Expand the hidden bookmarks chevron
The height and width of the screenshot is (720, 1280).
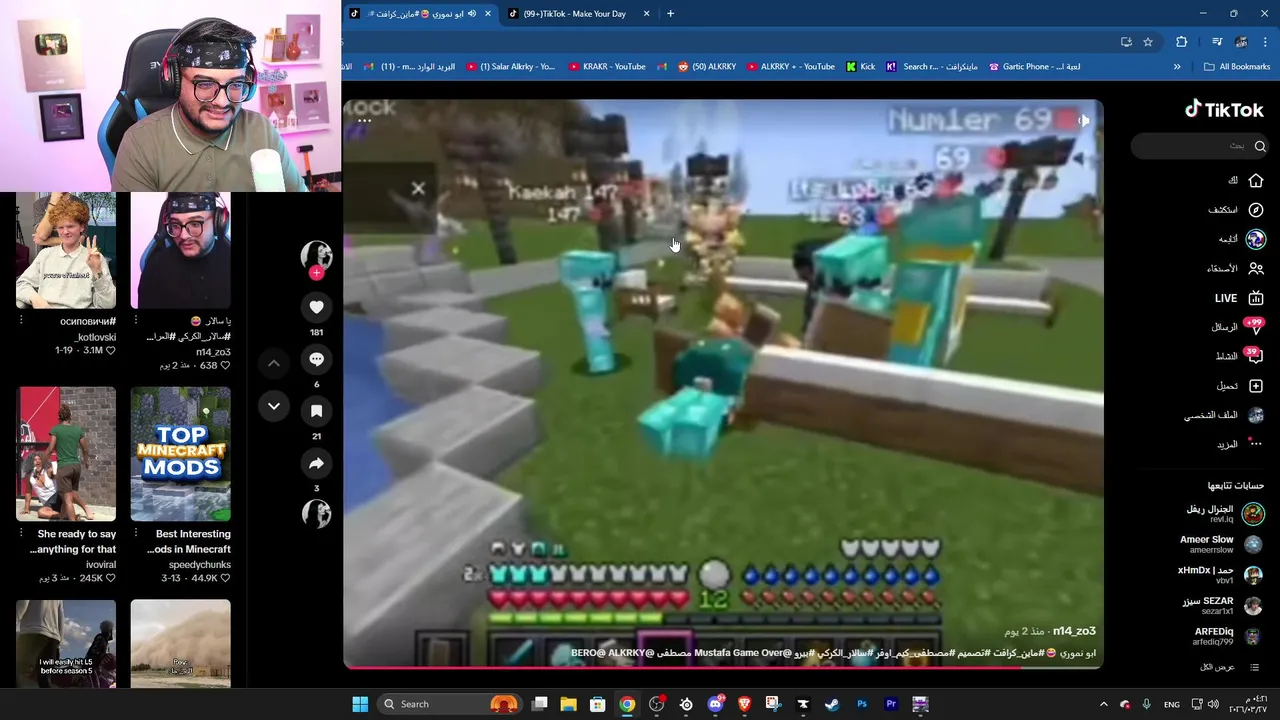pos(1177,67)
